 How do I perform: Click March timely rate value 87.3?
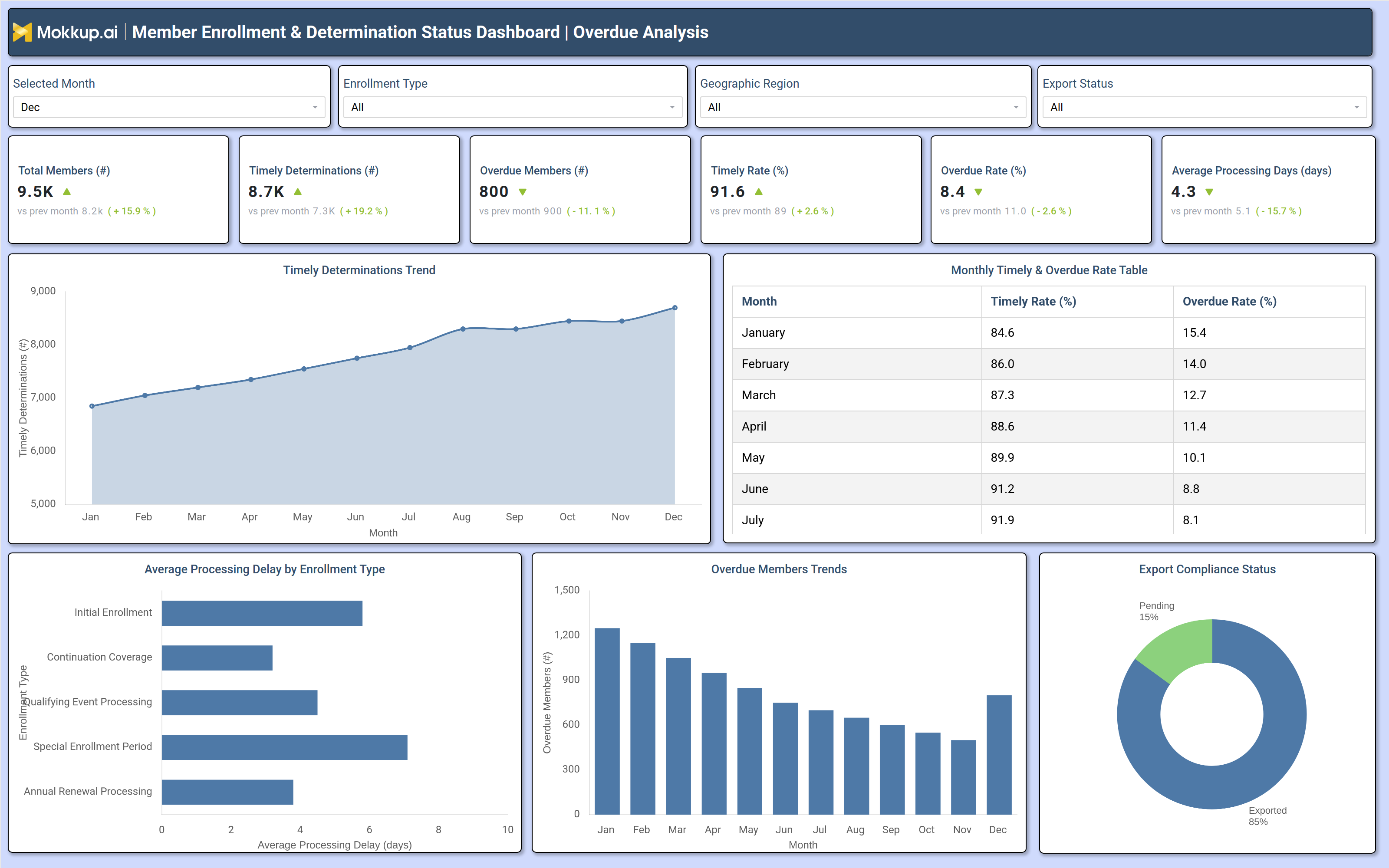[x=1002, y=395]
